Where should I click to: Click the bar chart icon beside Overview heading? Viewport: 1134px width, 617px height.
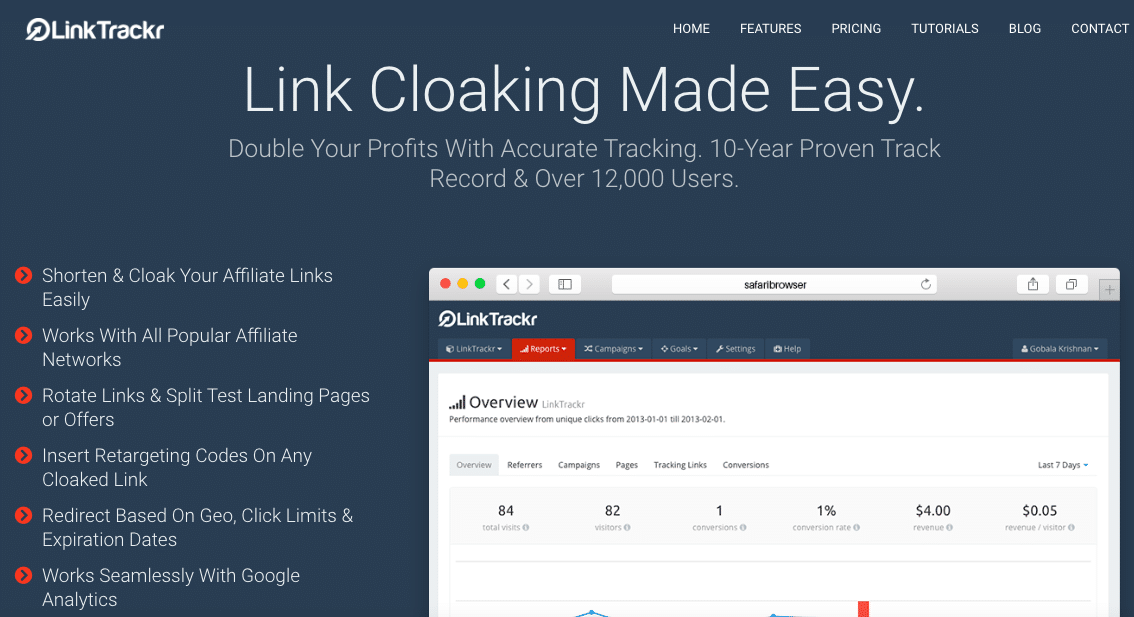pyautogui.click(x=457, y=403)
